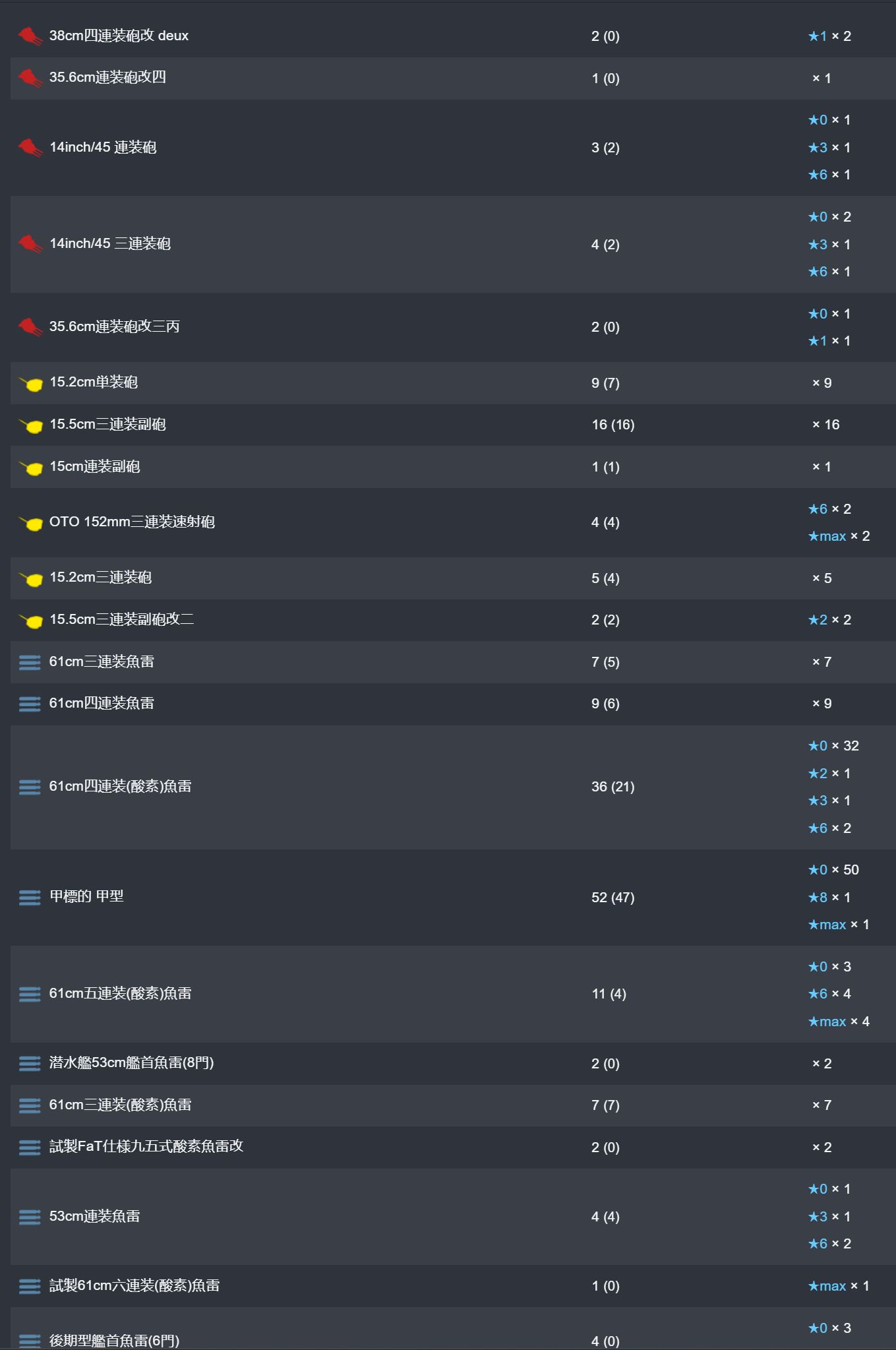
Task: Click the yellow icon next to 15.5cm三連装副砲改二
Action: click(x=31, y=620)
